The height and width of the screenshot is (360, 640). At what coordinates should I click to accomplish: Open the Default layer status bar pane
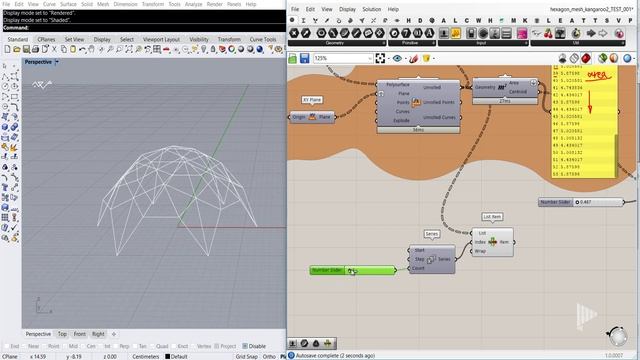[176, 356]
